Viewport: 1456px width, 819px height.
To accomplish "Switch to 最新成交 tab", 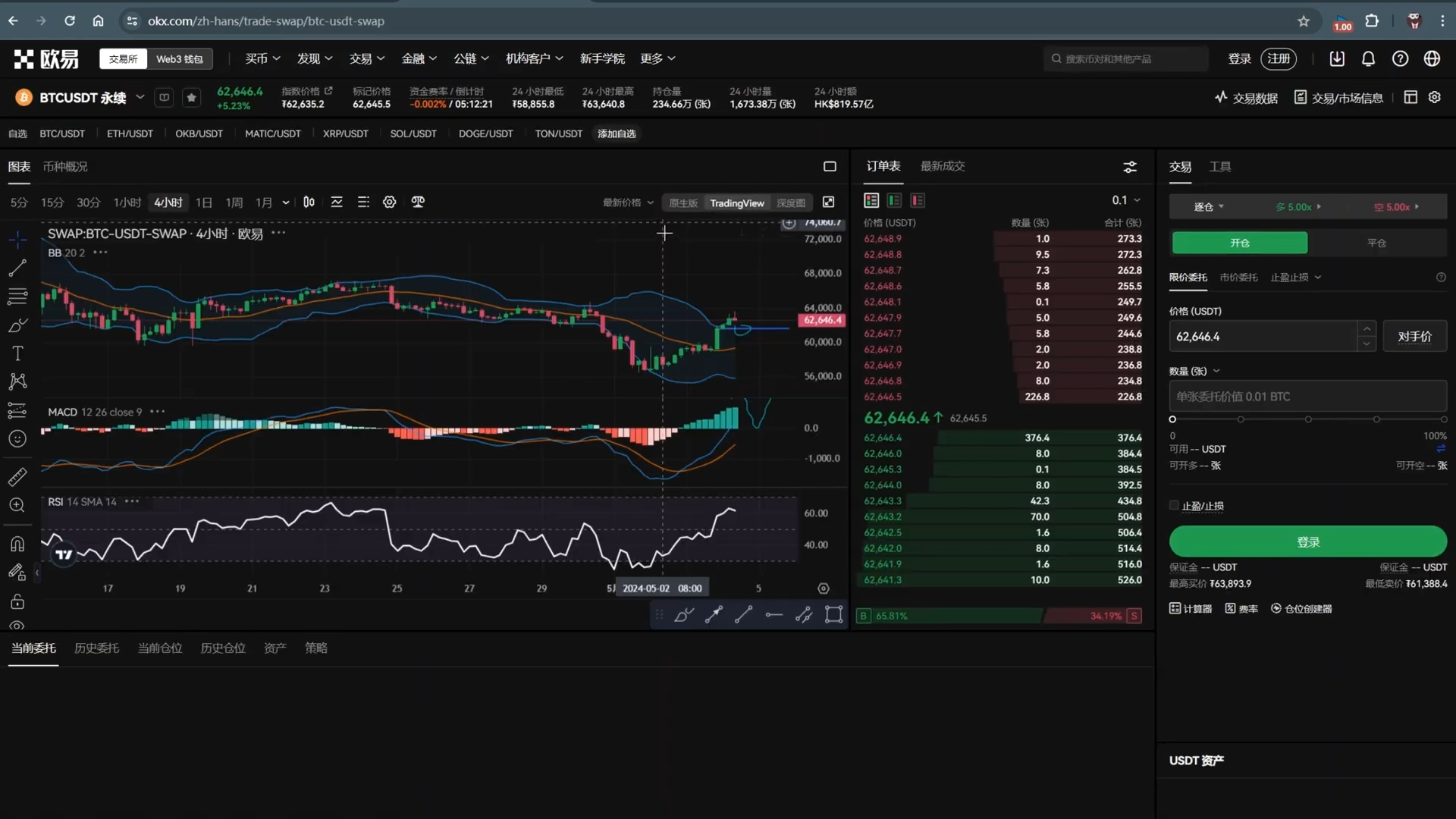I will [943, 166].
